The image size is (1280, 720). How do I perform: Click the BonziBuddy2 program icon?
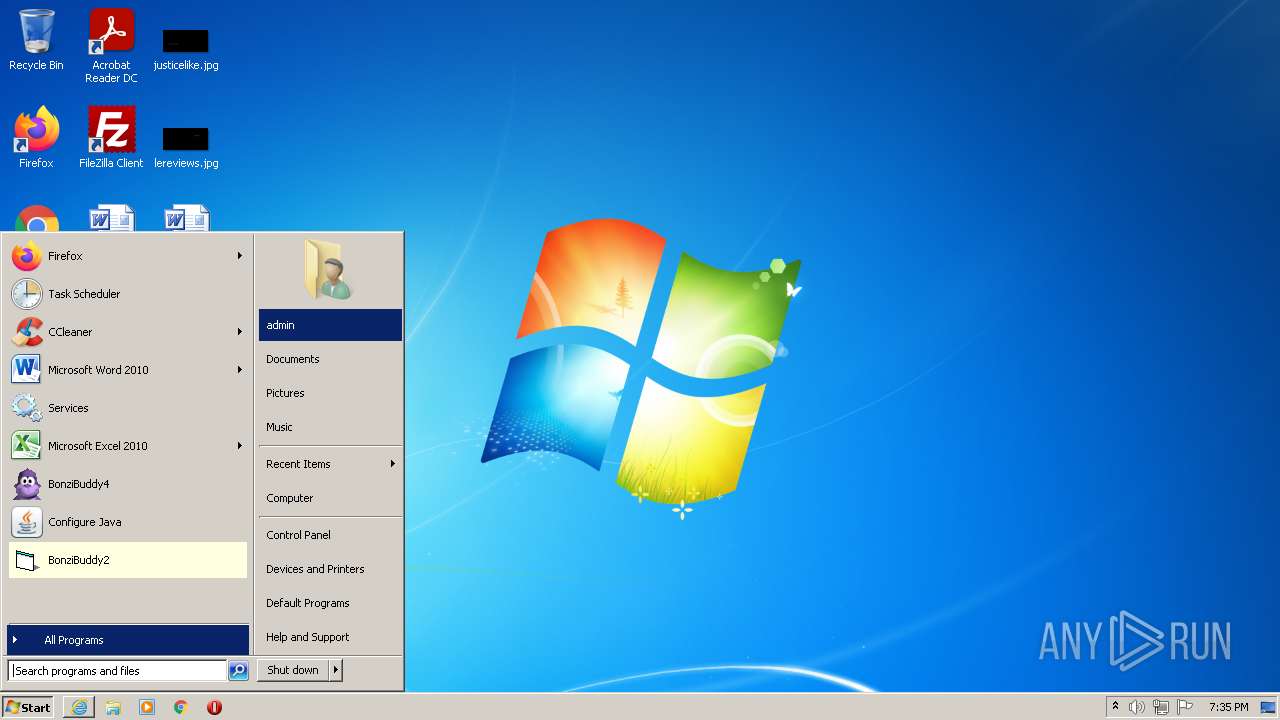(x=26, y=560)
